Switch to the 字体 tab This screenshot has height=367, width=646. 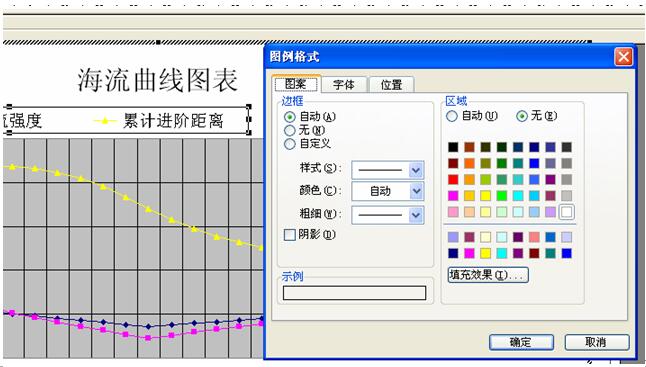pos(344,85)
